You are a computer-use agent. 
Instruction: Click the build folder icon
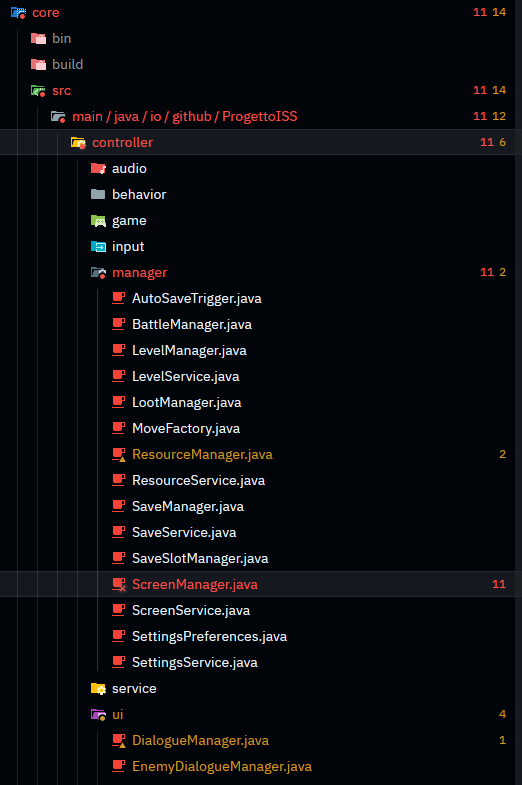(x=39, y=65)
